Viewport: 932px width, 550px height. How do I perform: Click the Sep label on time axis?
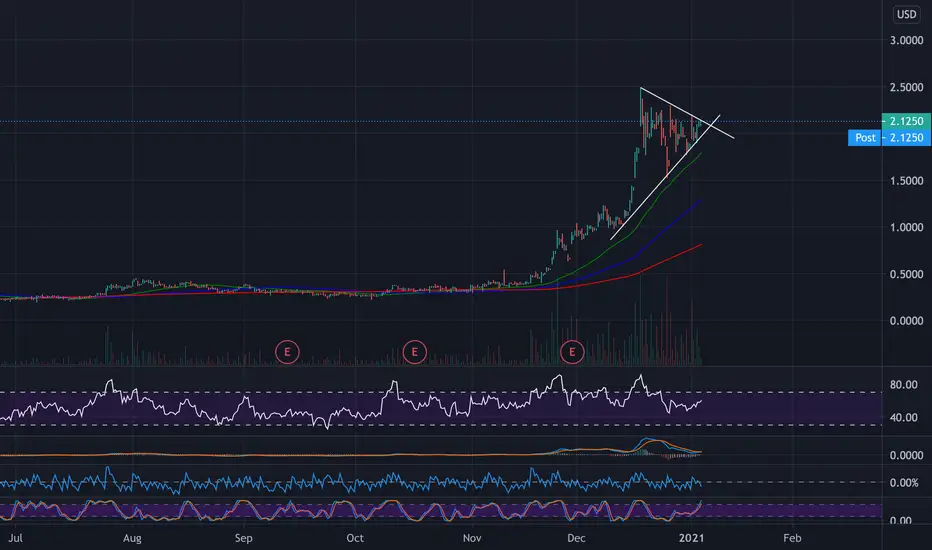(x=243, y=538)
